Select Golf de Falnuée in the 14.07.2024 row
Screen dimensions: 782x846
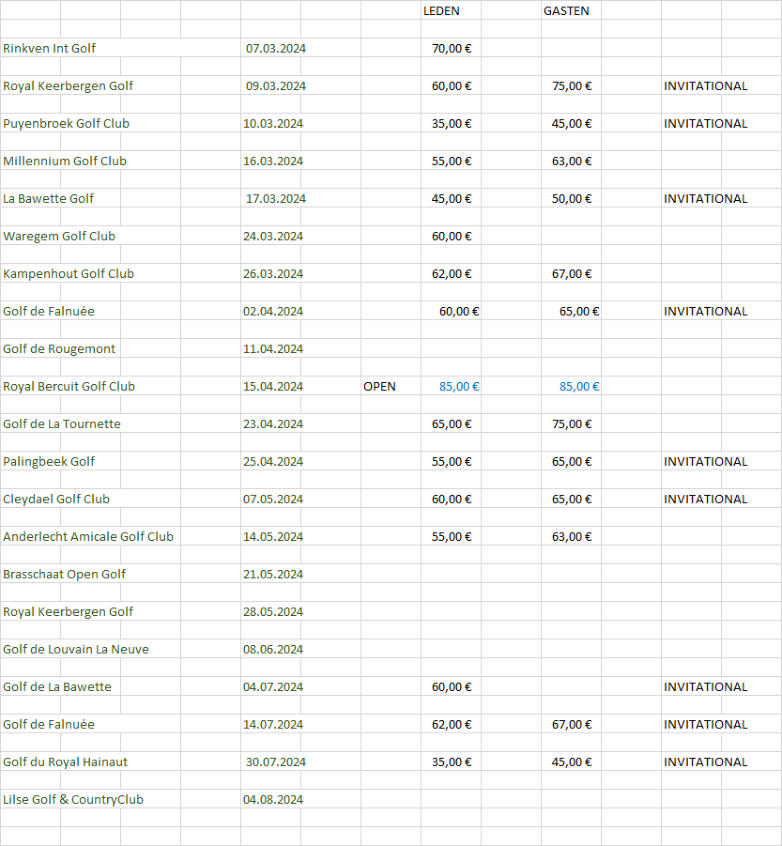[49, 725]
